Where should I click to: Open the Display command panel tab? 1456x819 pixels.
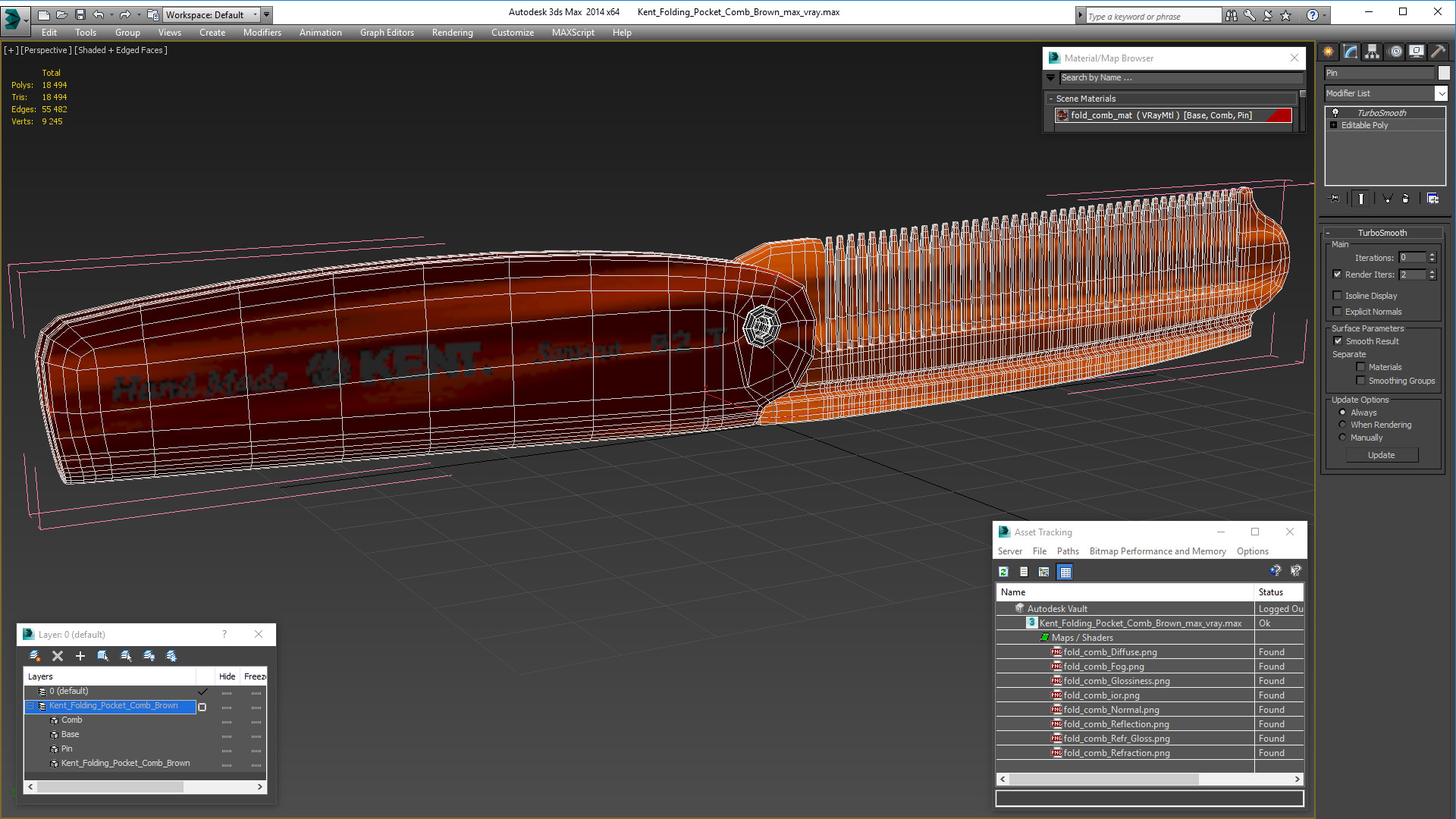coord(1417,52)
